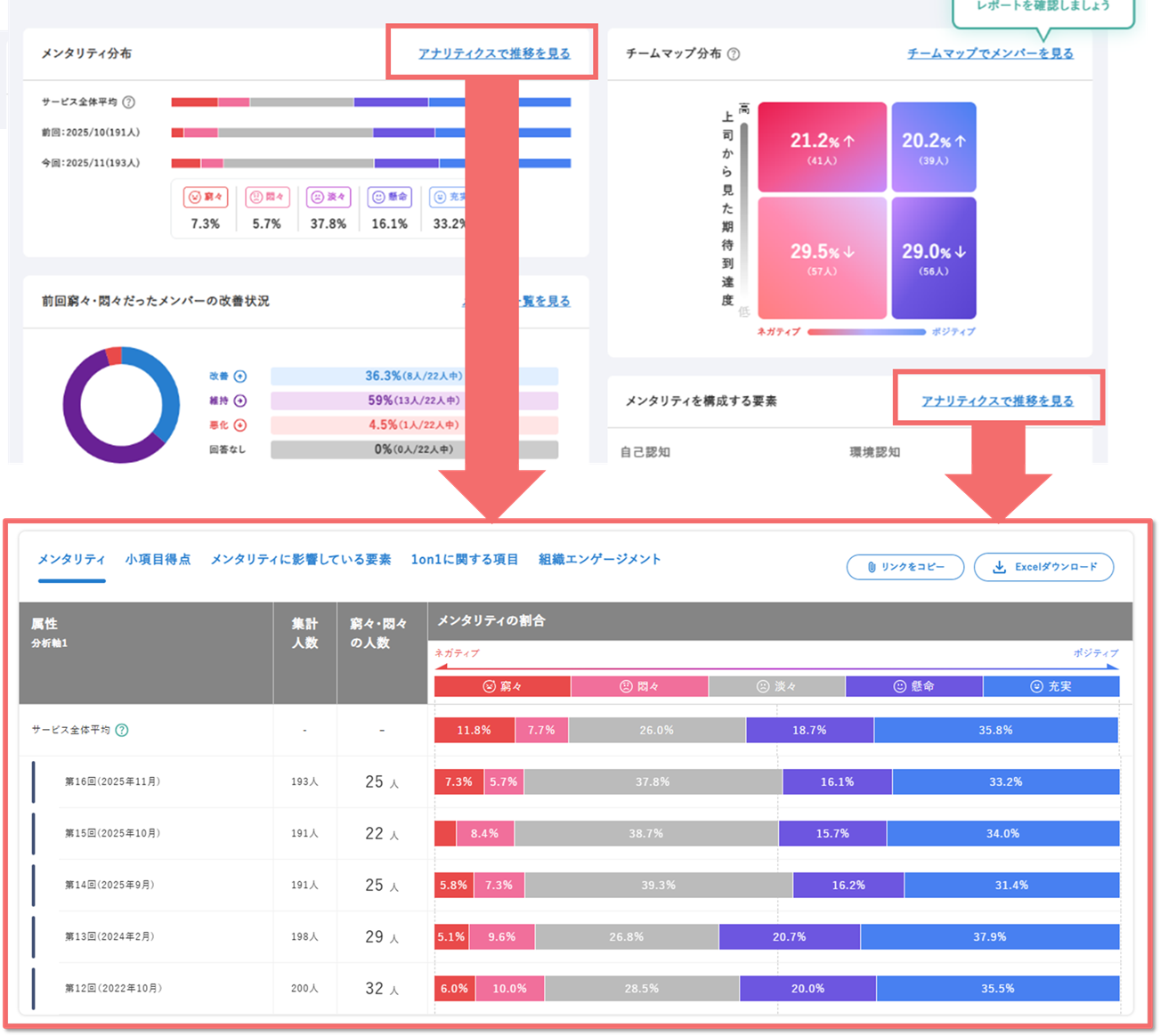1160x1036 pixels.
Task: Click the 悪化 down-arrow circle icon
Action: pyautogui.click(x=240, y=425)
